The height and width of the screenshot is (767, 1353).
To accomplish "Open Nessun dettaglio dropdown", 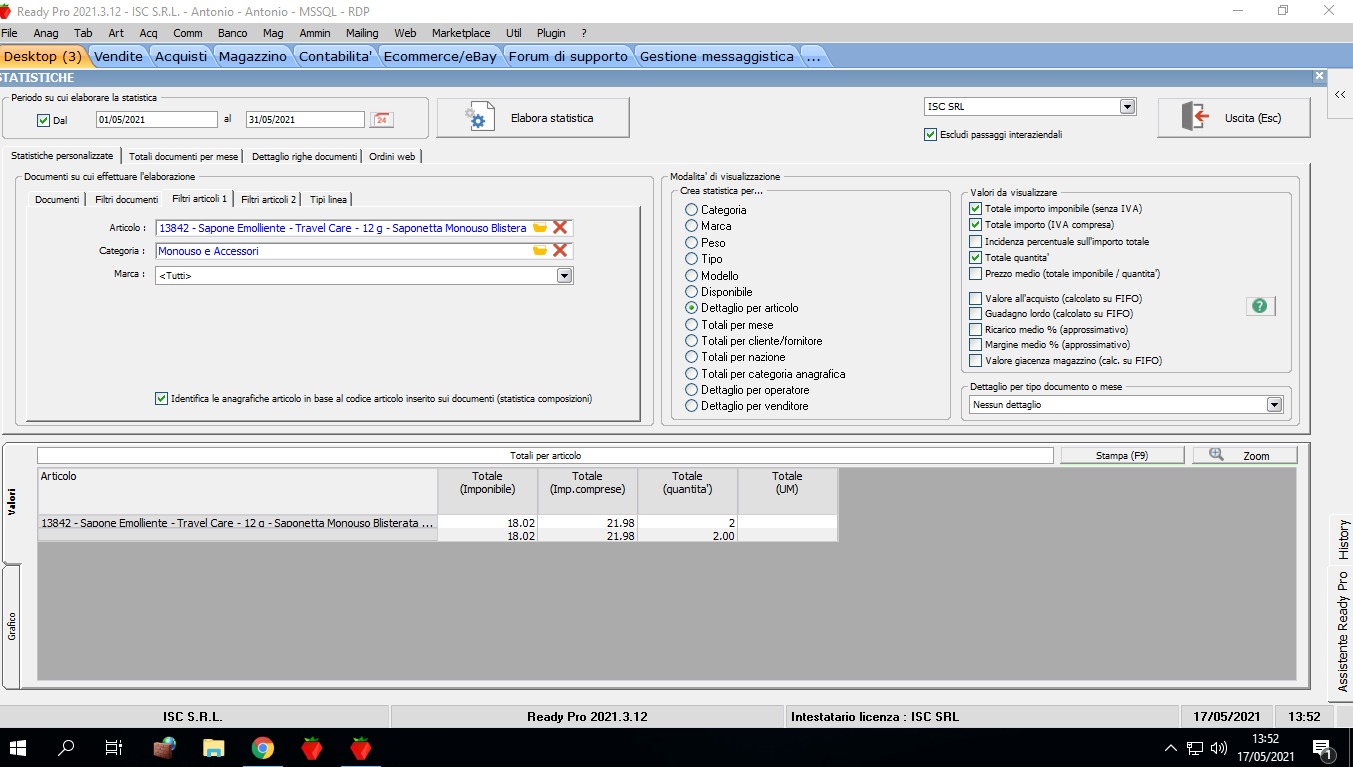I will tap(1274, 405).
